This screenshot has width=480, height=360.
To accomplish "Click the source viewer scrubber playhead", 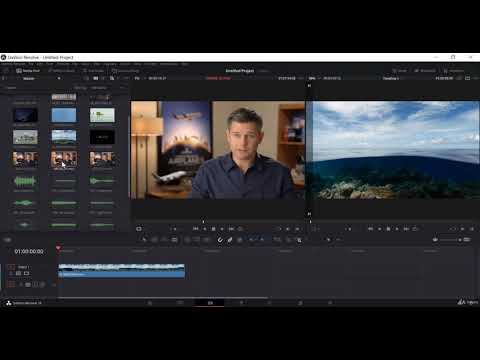I will coord(203,221).
